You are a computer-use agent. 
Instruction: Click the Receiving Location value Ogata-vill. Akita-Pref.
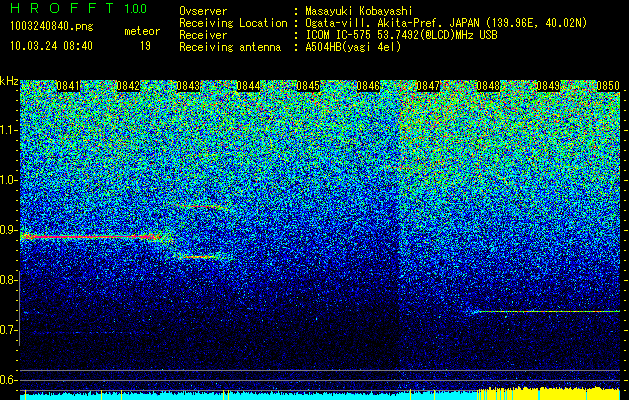[x=376, y=23]
